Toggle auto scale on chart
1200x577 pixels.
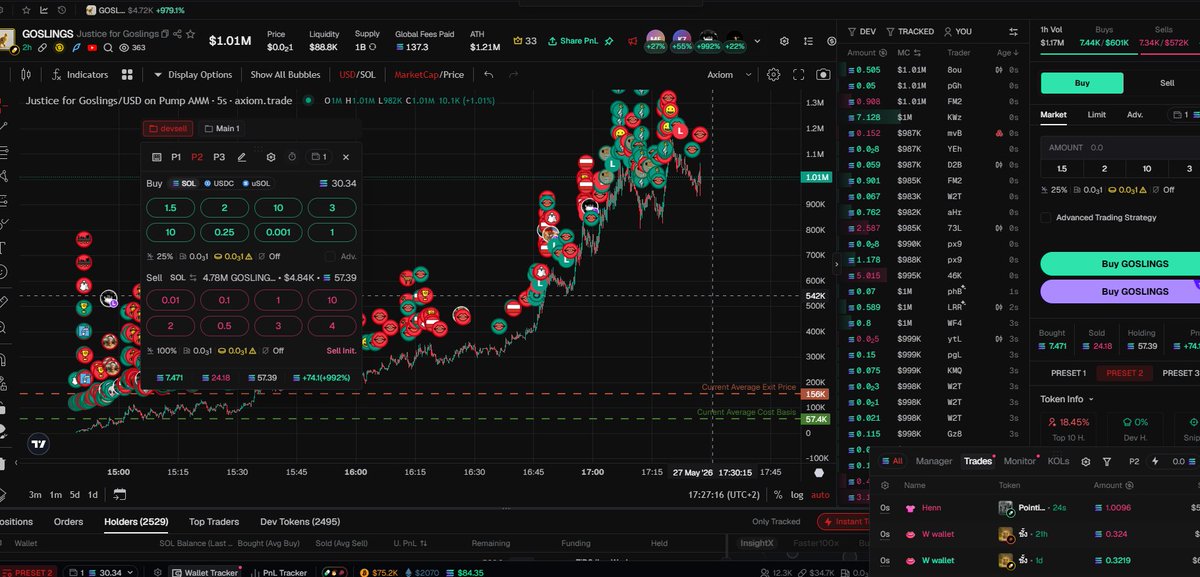[820, 494]
